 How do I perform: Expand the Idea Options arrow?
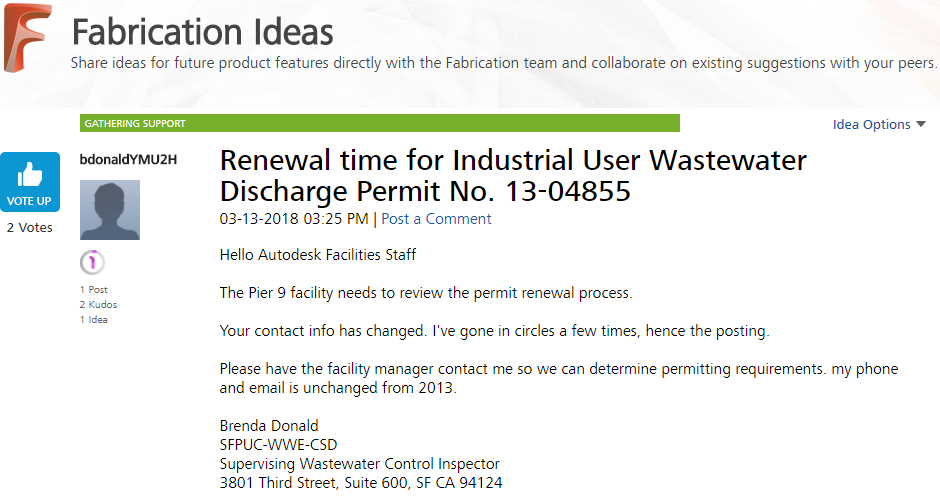921,124
